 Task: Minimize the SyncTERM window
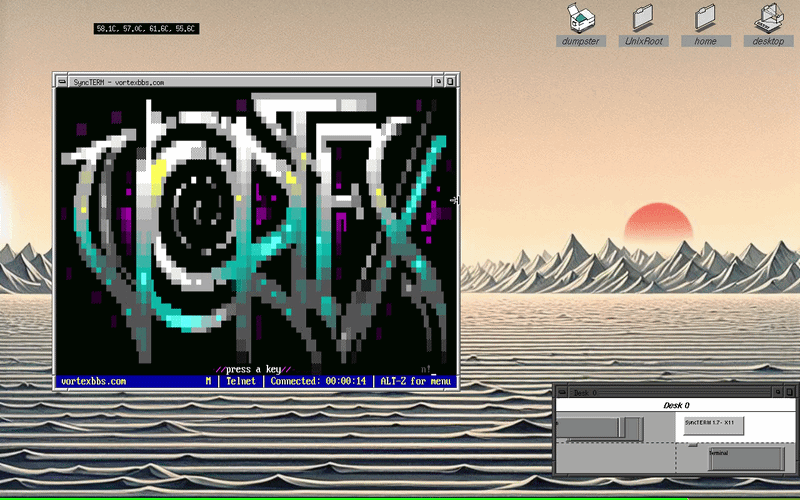point(438,82)
